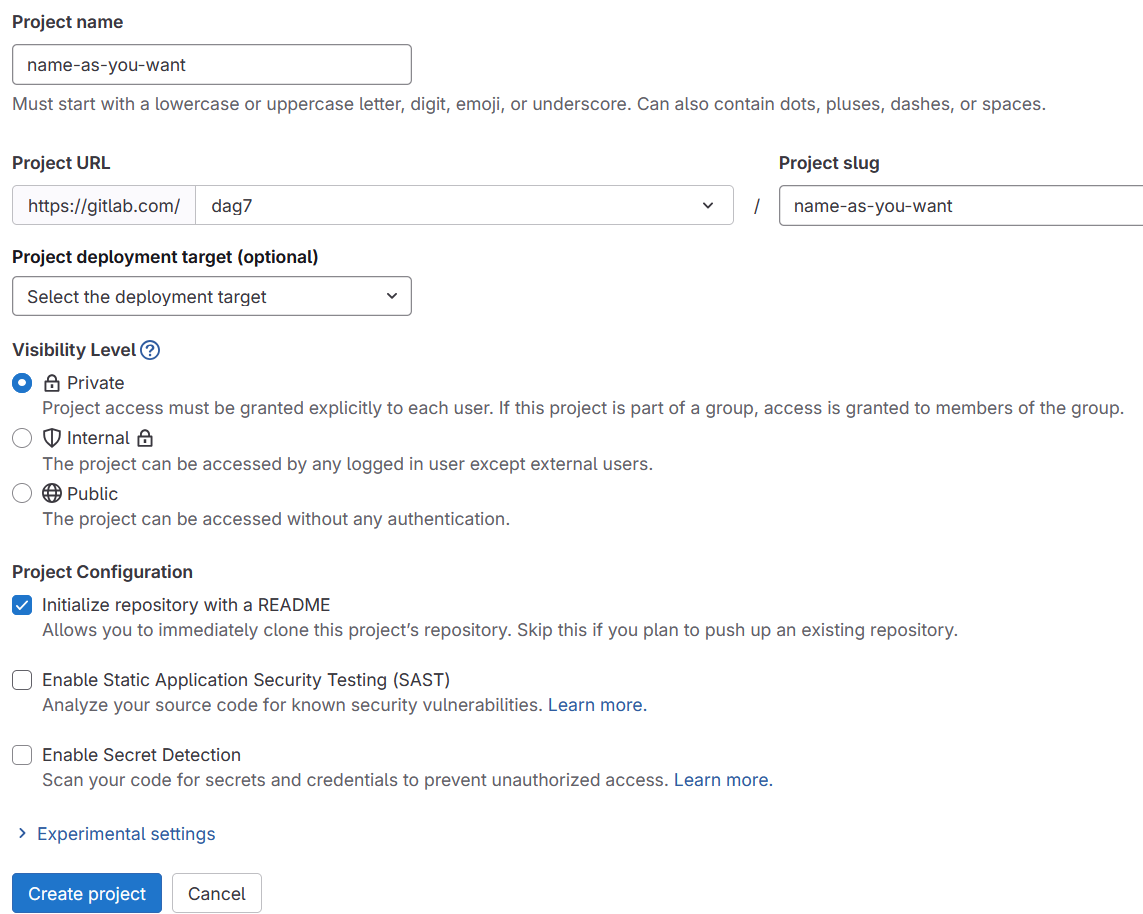Click the Private visibility label
Image resolution: width=1143 pixels, height=914 pixels.
tap(95, 383)
